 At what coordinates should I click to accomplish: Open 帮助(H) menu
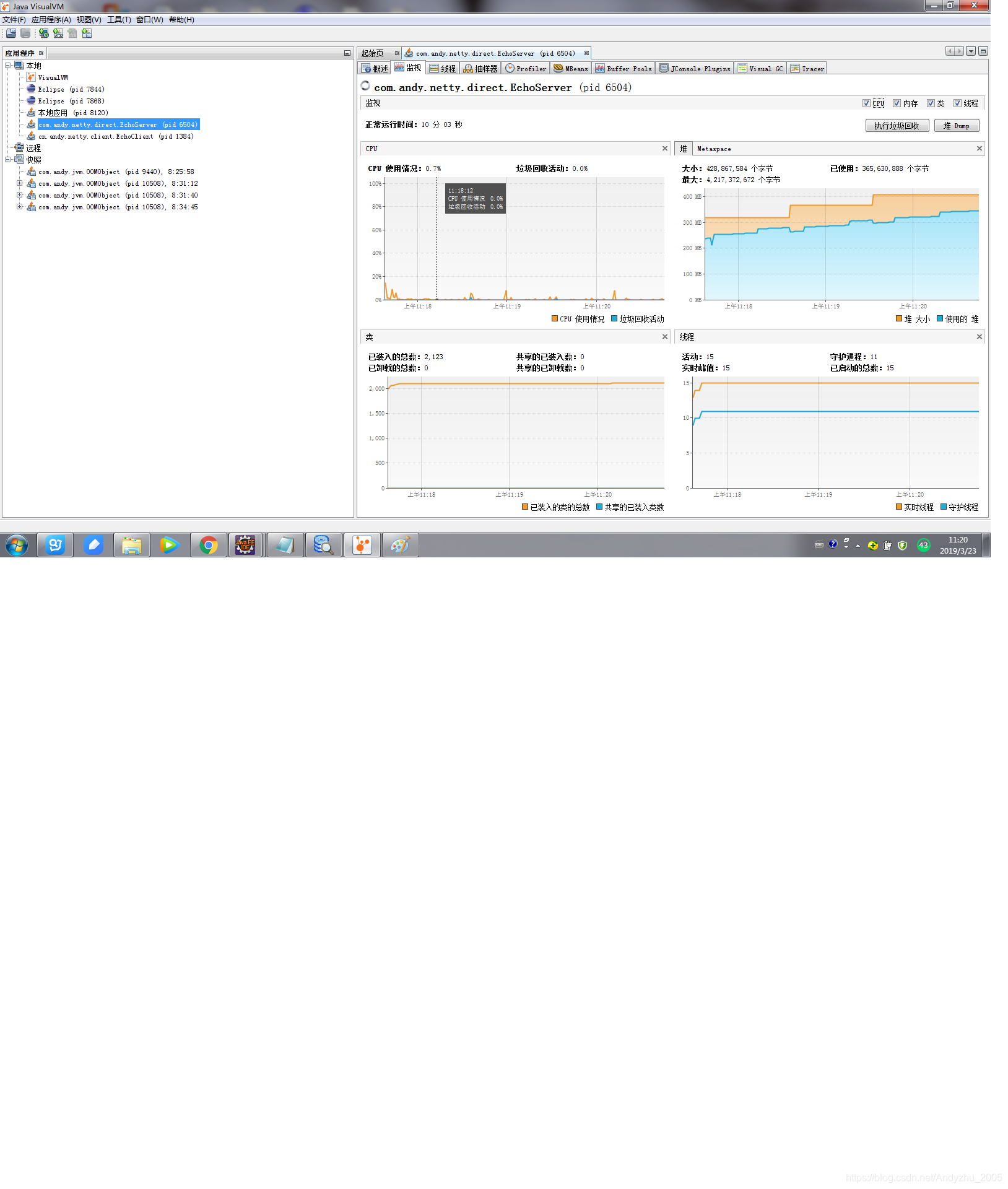point(181,20)
